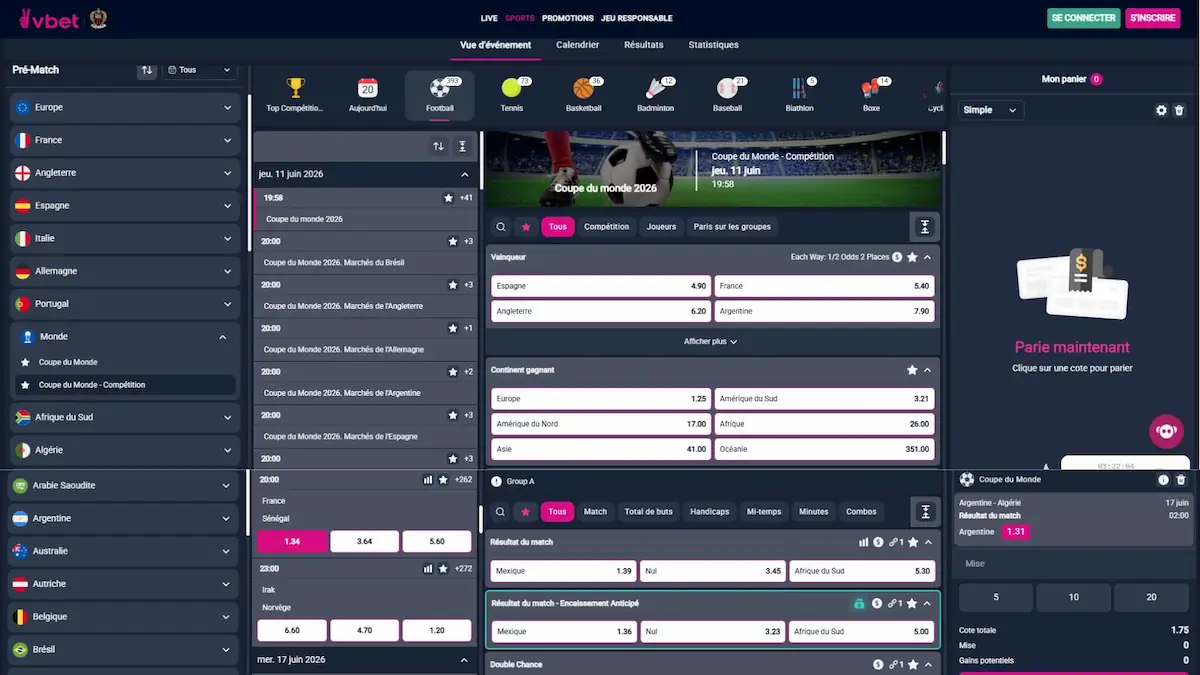Bet on Espagne at 4.90
Screen dimensions: 1200x675
(x=601, y=286)
